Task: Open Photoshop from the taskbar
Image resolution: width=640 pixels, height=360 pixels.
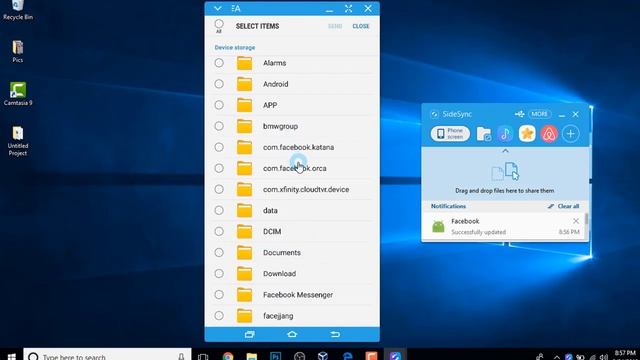Action: pos(276,356)
